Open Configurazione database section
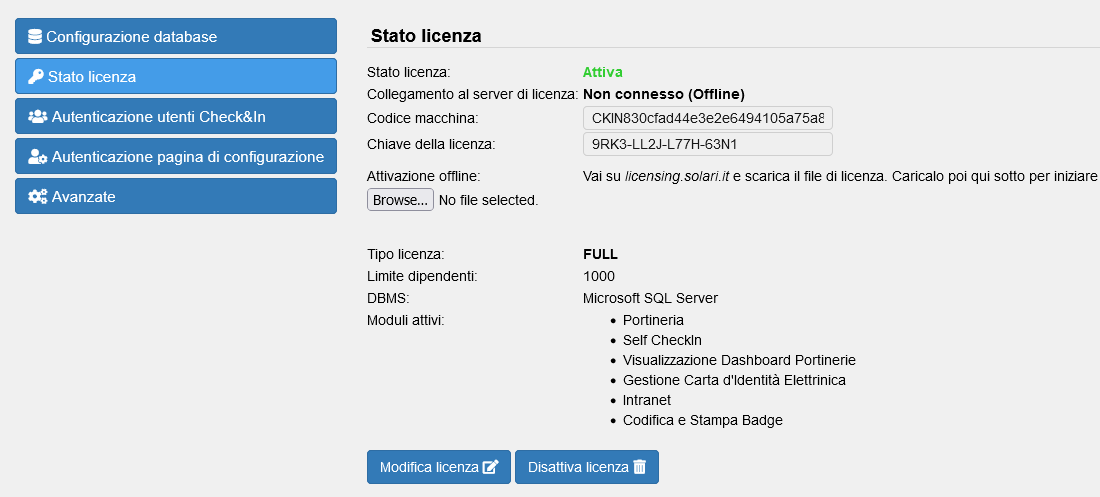The height and width of the screenshot is (497, 1100). 176,37
